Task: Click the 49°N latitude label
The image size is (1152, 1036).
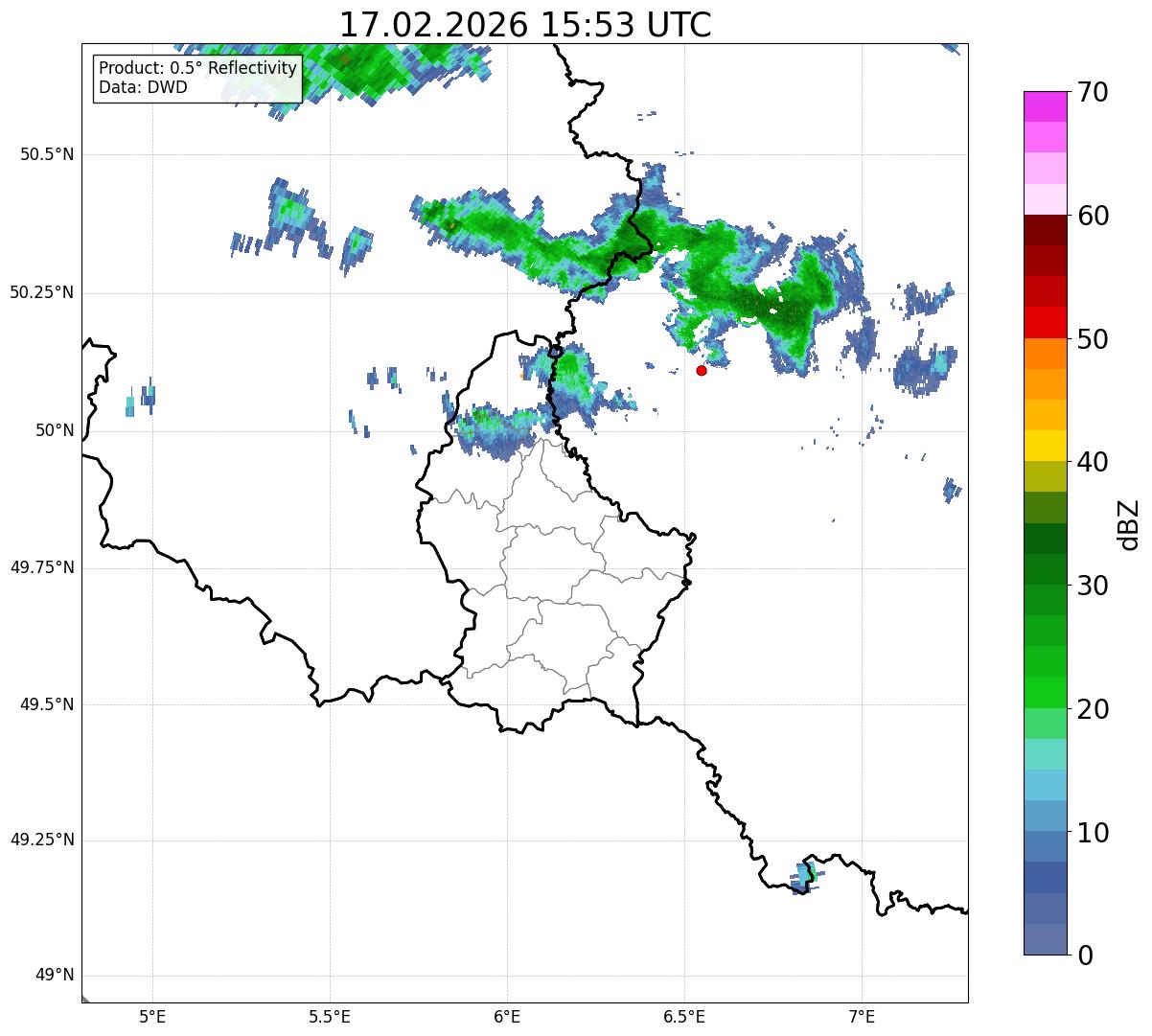Action: tap(54, 976)
